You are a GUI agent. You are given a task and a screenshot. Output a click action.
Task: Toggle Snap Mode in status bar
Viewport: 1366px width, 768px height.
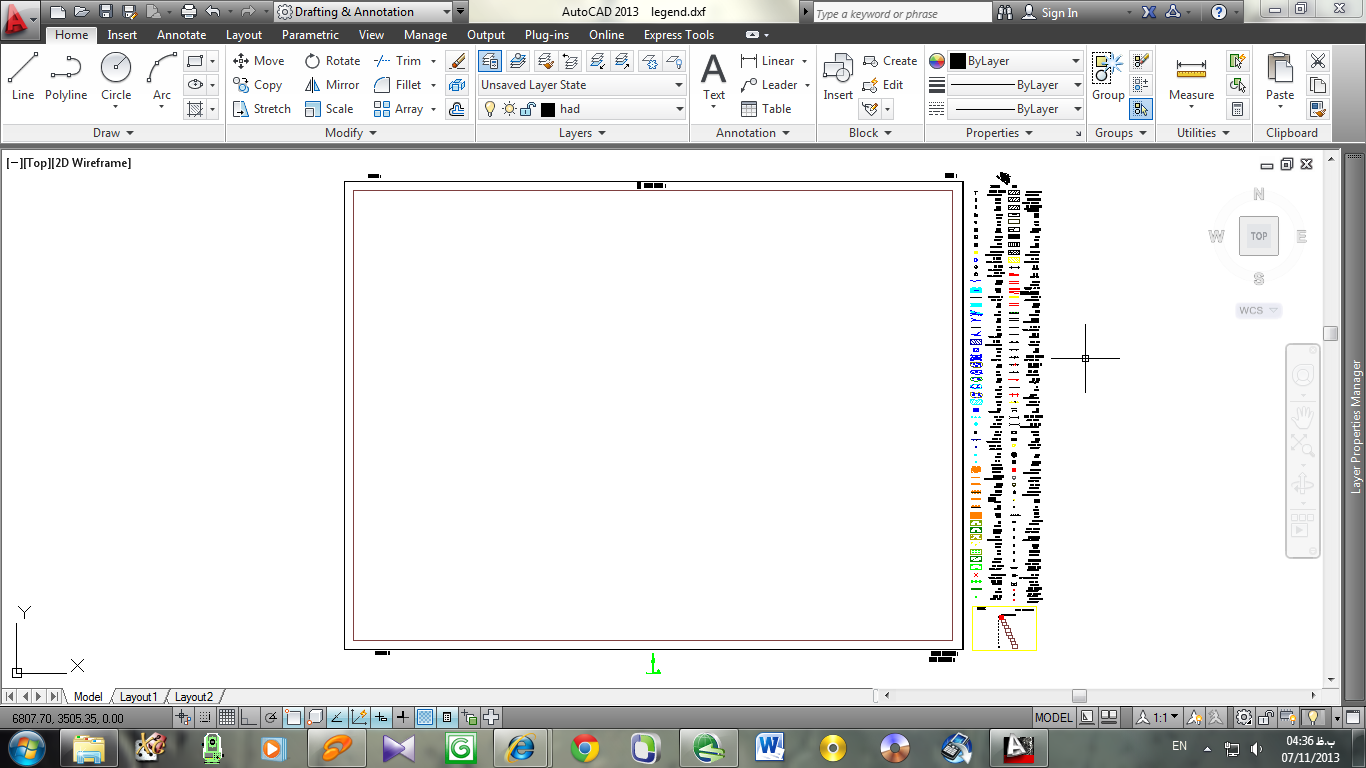(205, 717)
